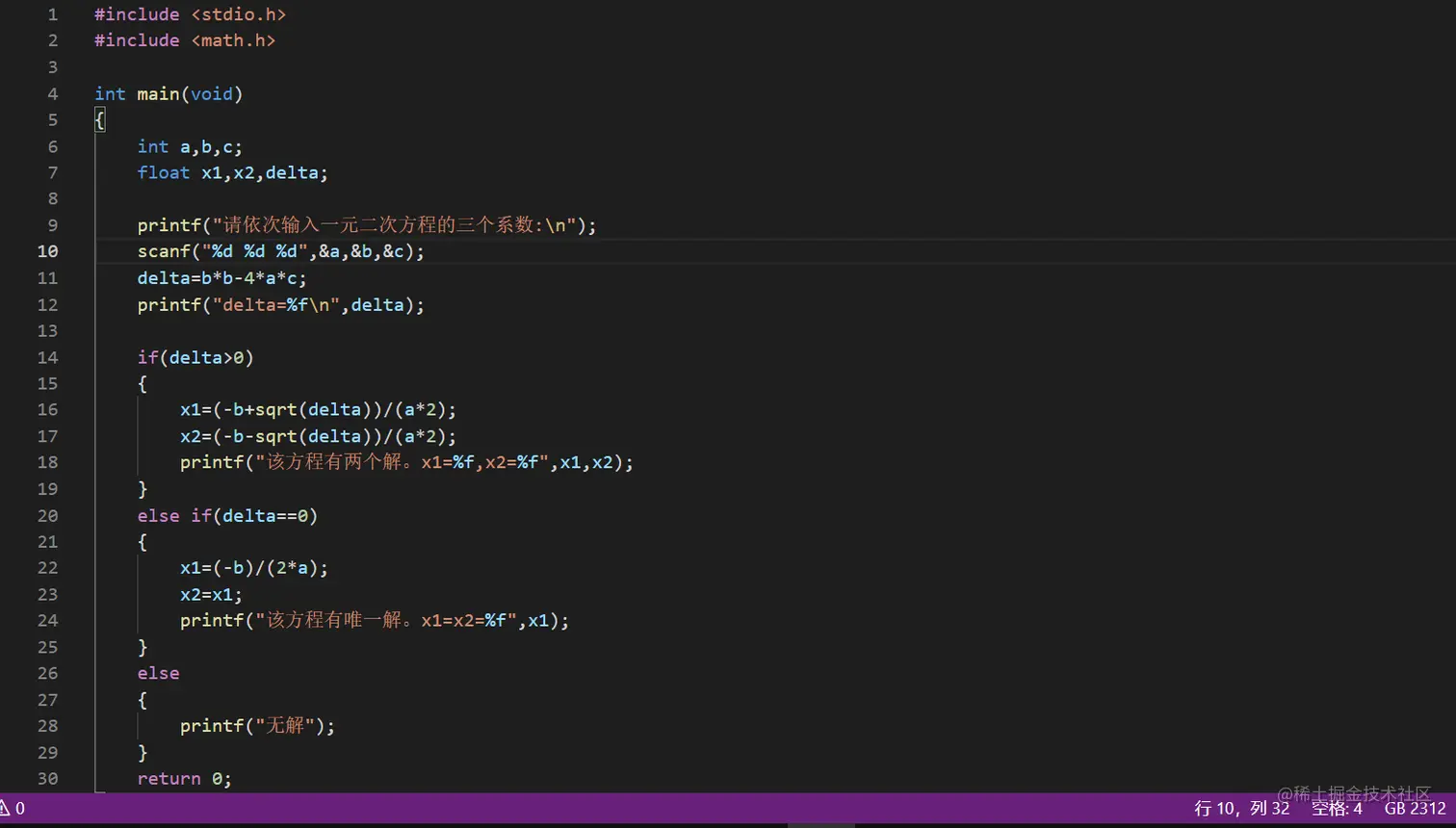Place cursor on "delta=b*b-4*a*c;"
This screenshot has height=828, width=1456.
pos(221,278)
